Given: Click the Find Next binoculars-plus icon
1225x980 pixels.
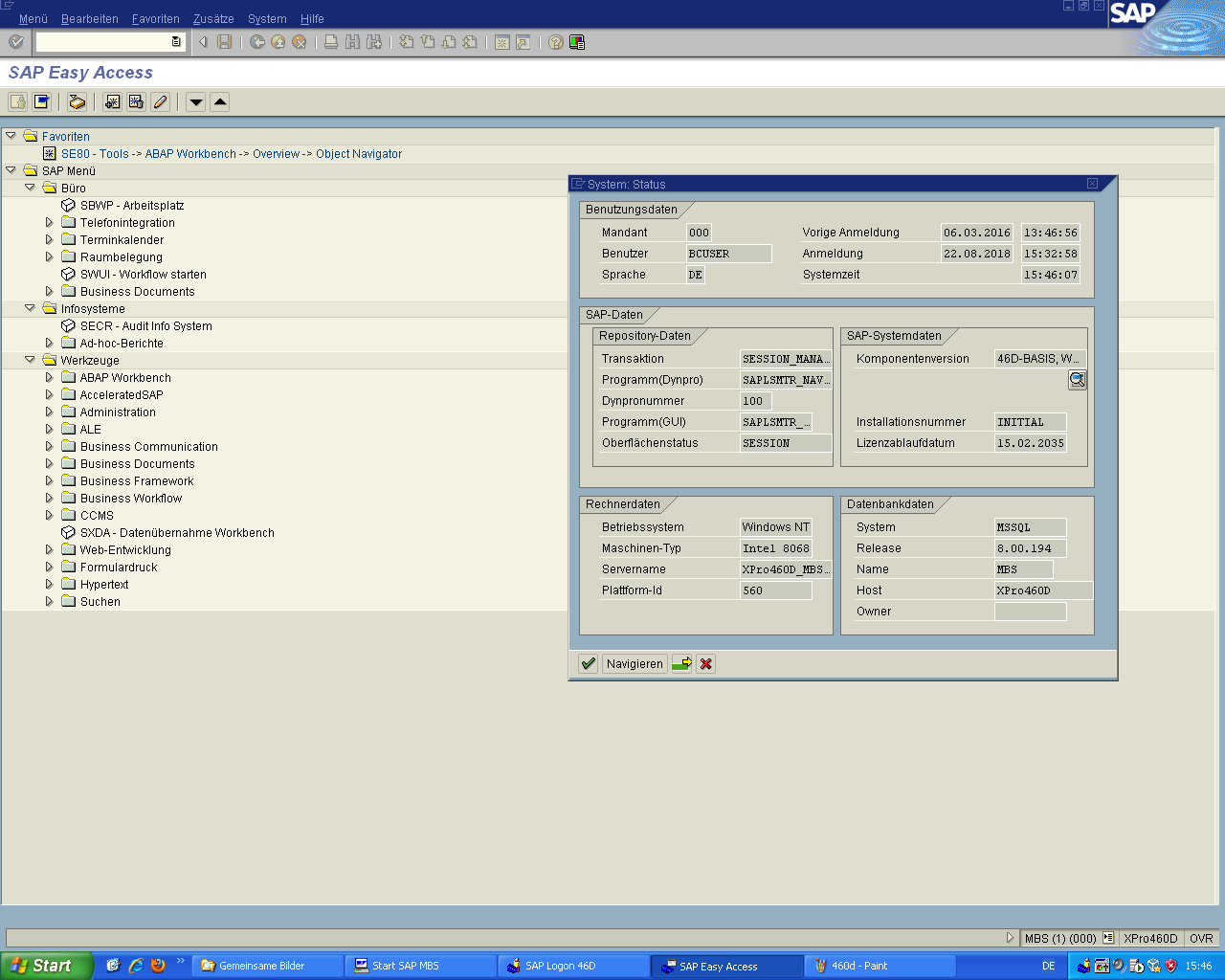Looking at the screenshot, I should [x=374, y=42].
